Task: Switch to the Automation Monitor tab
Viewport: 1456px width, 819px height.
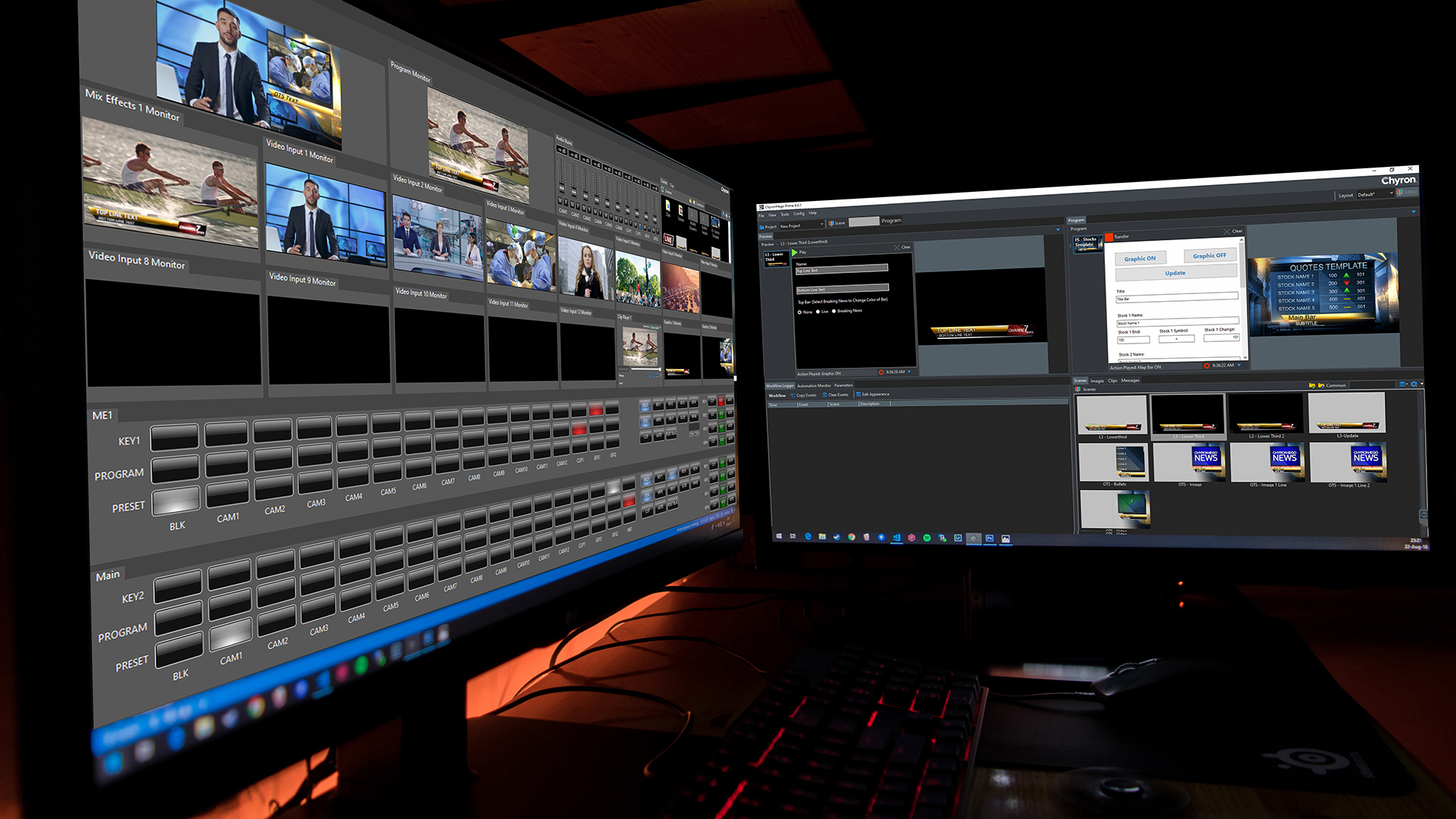Action: tap(814, 386)
